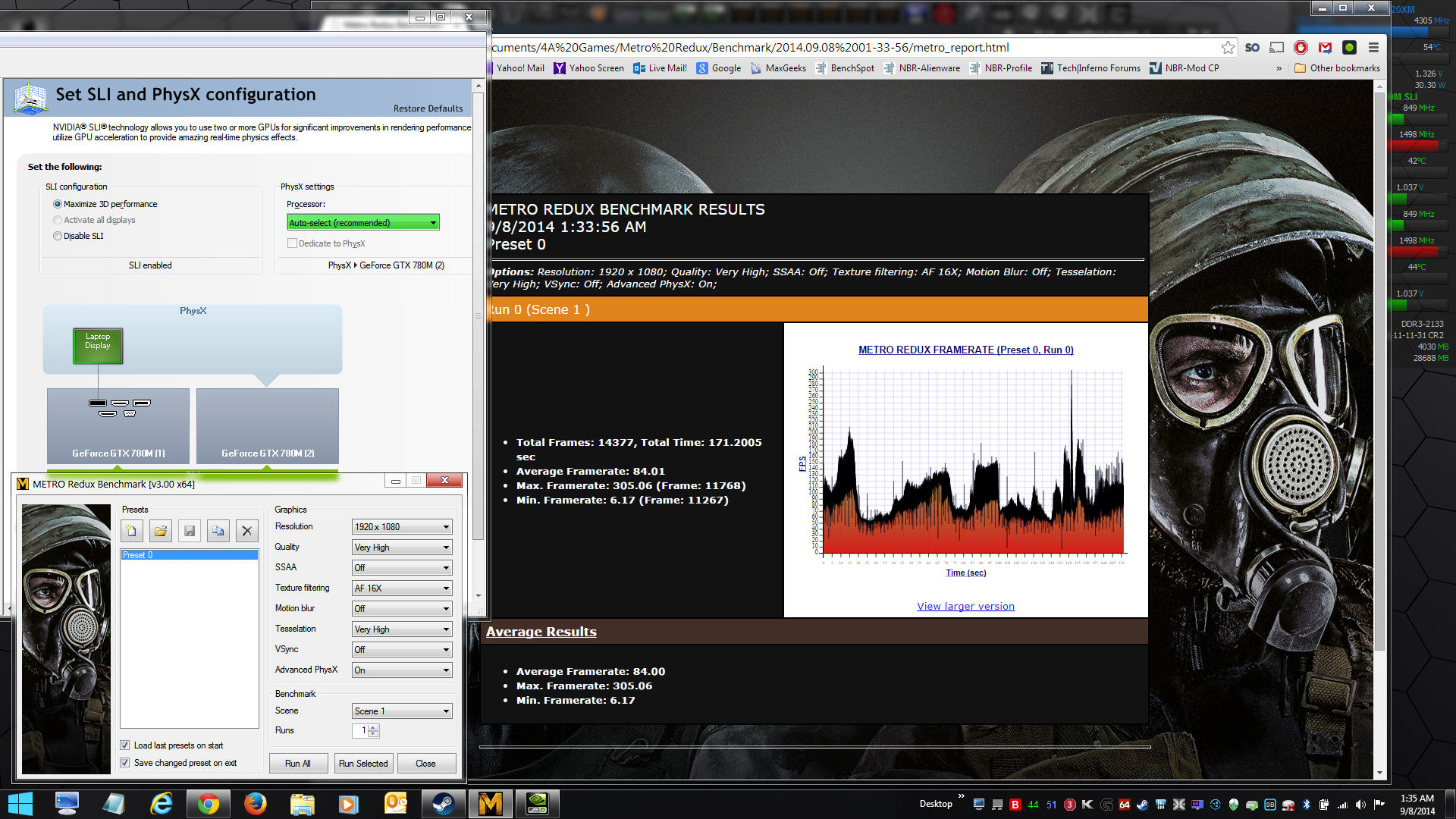Open the Motion blur dropdown
Image resolution: width=1456 pixels, height=819 pixels.
click(402, 609)
